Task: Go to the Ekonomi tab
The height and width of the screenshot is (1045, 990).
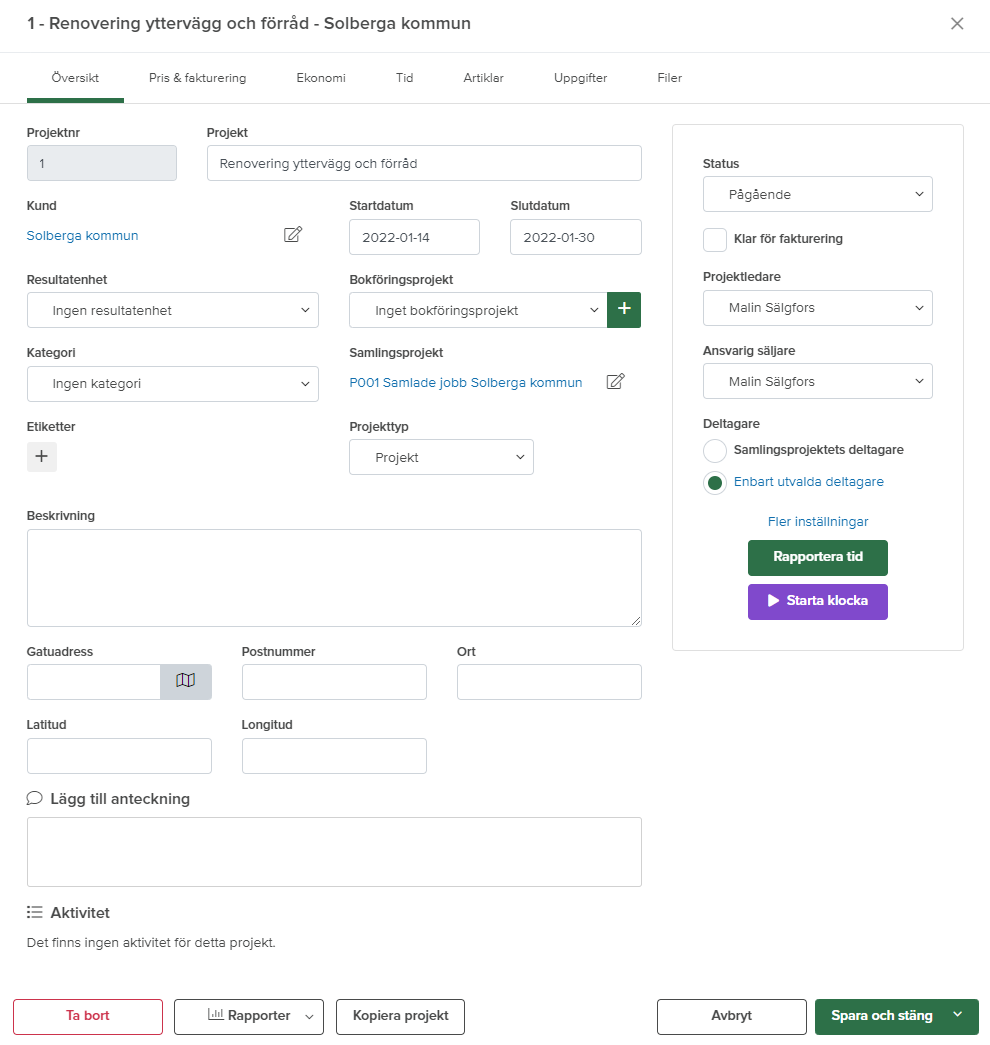Action: tap(321, 78)
